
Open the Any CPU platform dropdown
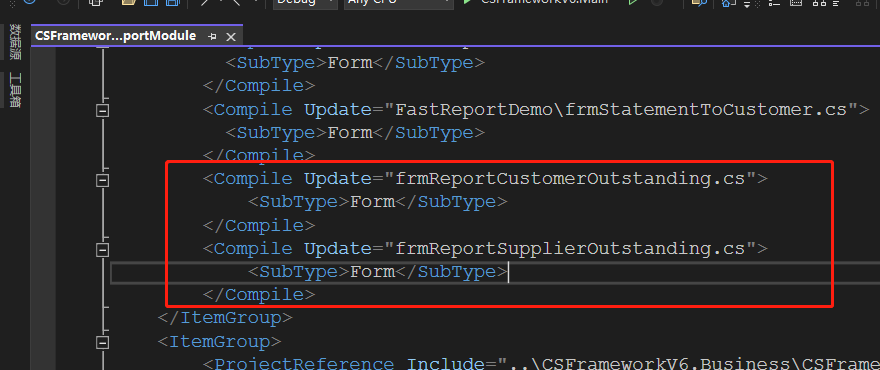pos(398,2)
